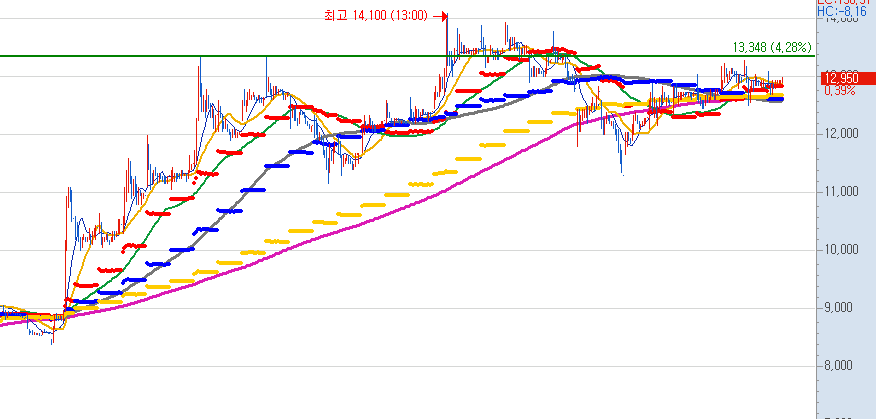Click the red current price tag 12,950
The height and width of the screenshot is (419, 876).
[848, 78]
